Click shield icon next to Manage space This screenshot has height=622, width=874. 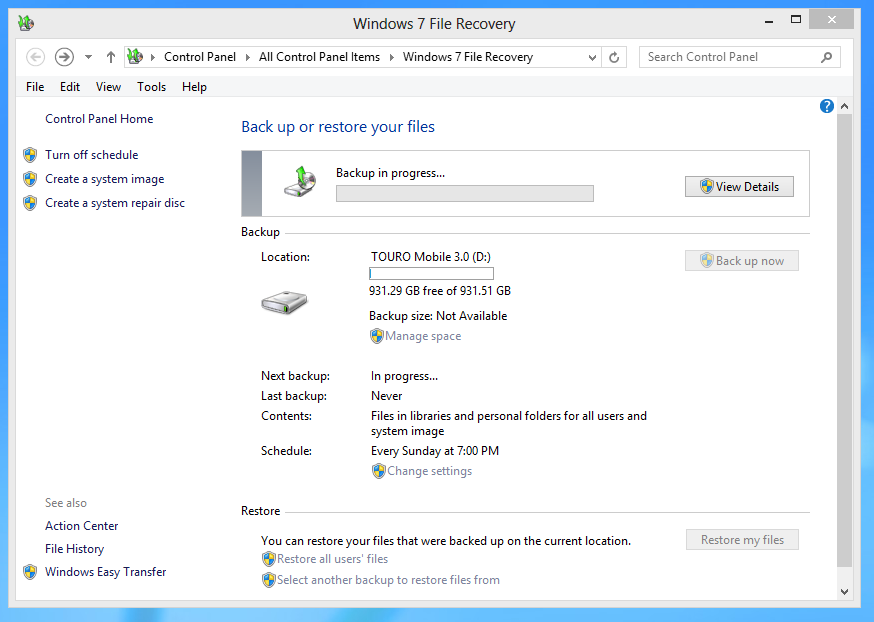pos(377,336)
